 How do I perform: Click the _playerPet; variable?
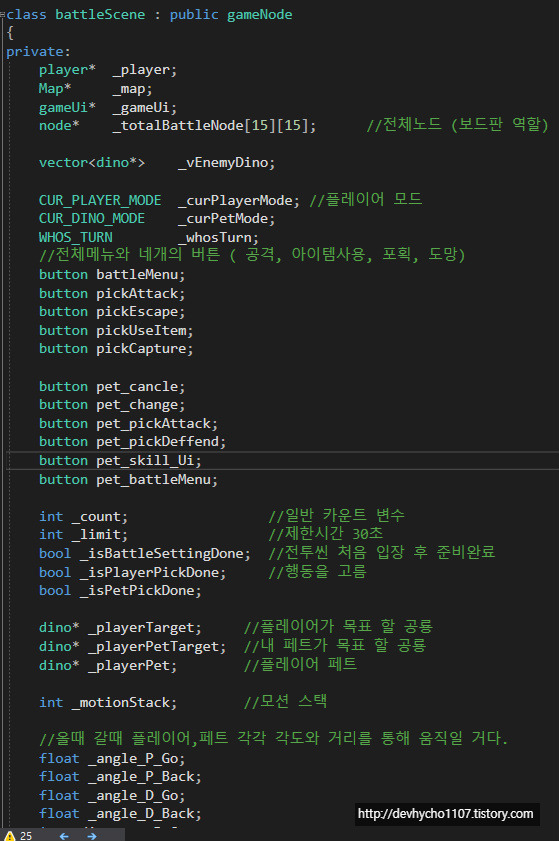pos(133,666)
